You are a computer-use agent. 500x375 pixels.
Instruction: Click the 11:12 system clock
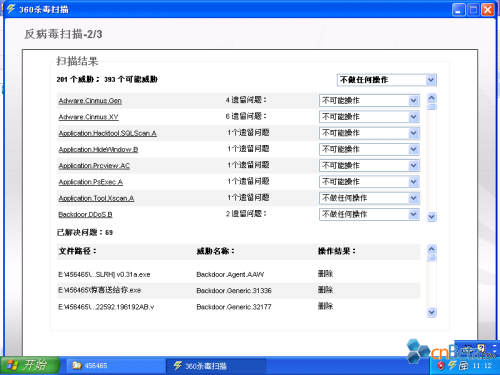(482, 366)
